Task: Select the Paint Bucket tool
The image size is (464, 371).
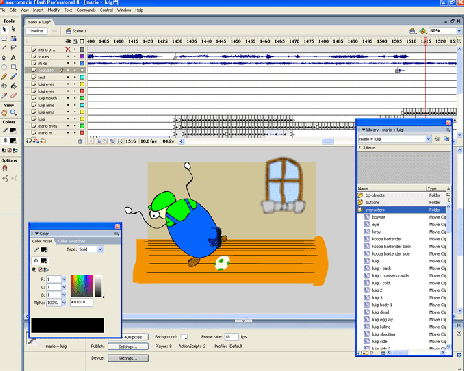Action: point(13,86)
